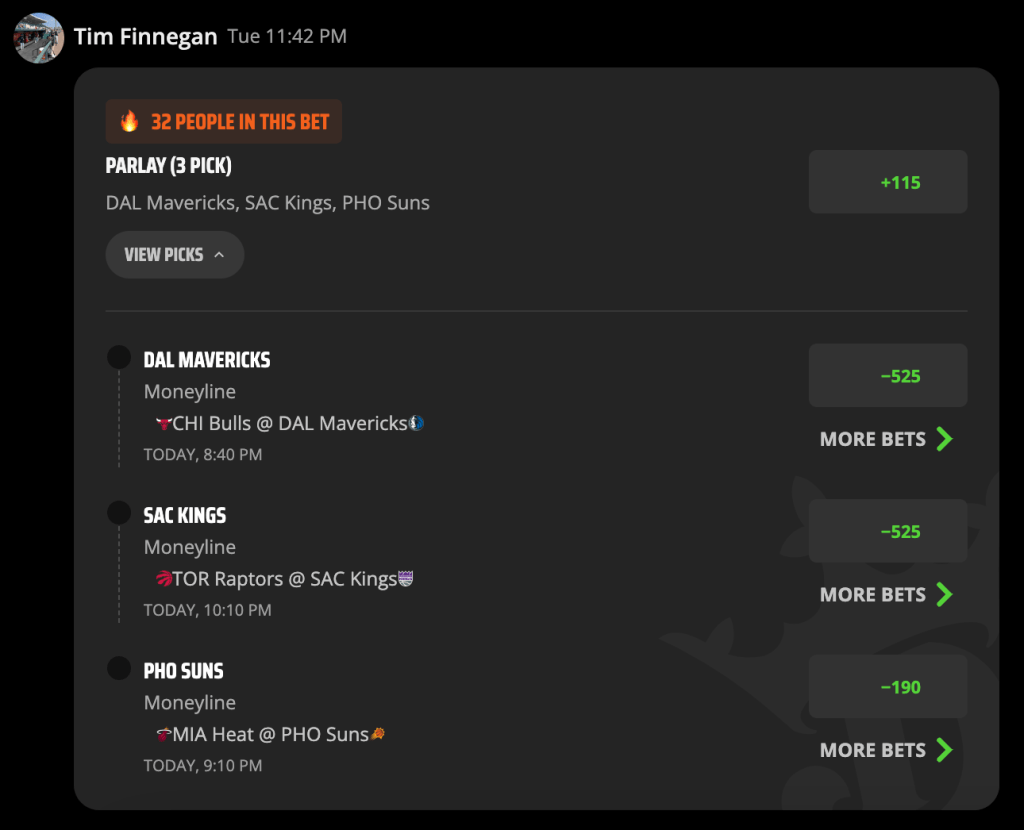Click the Phoenix Suns logo icon
Screen dimensions: 1024x830
[x=377, y=734]
